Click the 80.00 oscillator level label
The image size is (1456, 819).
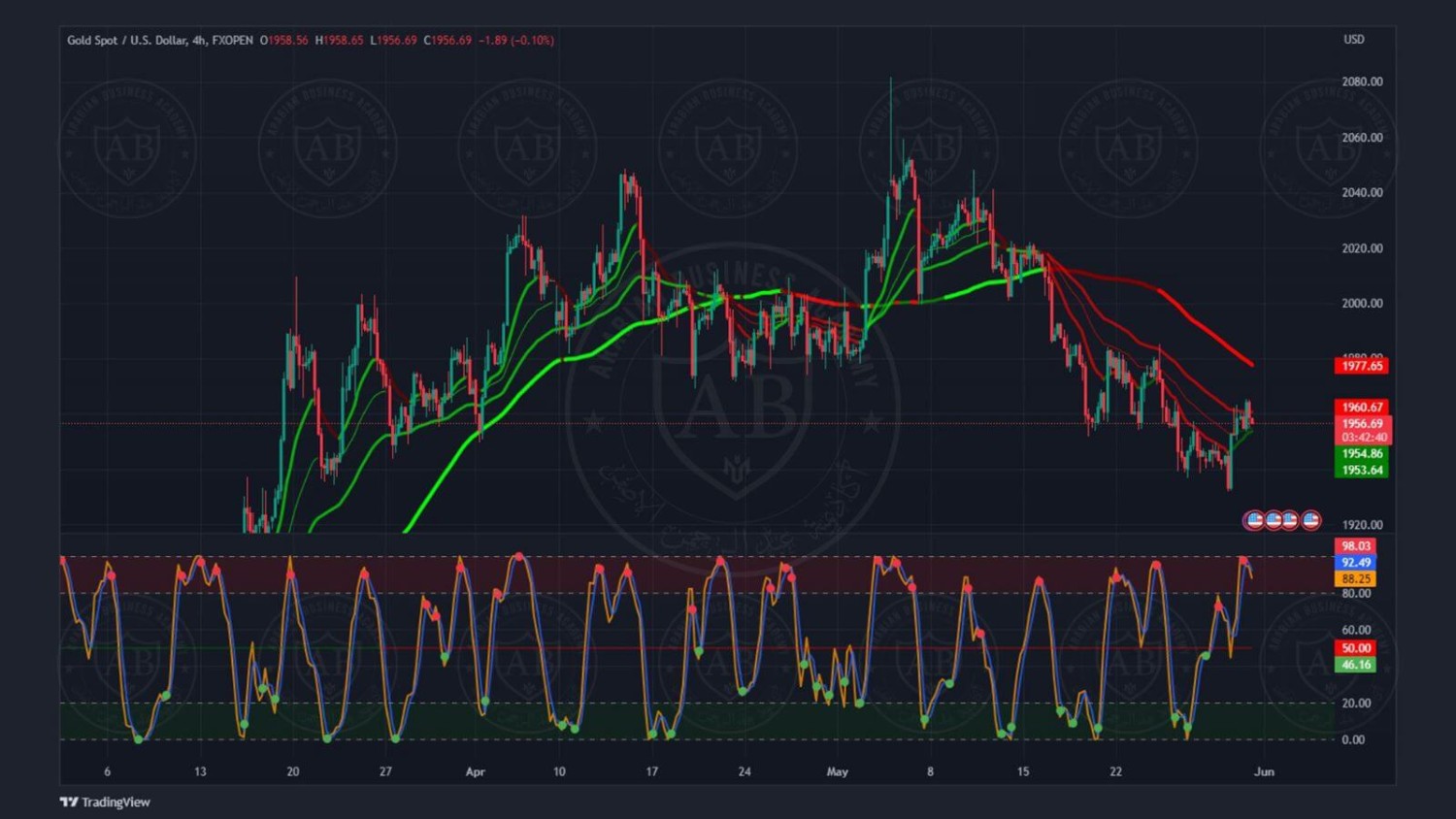1356,593
